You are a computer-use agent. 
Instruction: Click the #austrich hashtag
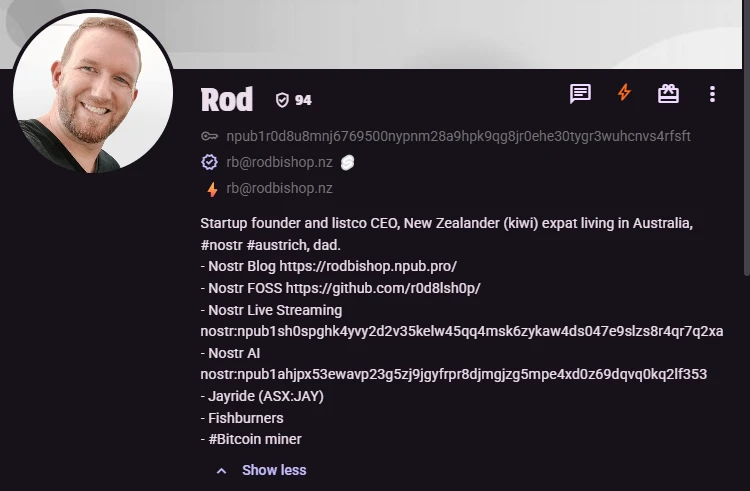pyautogui.click(x=275, y=244)
